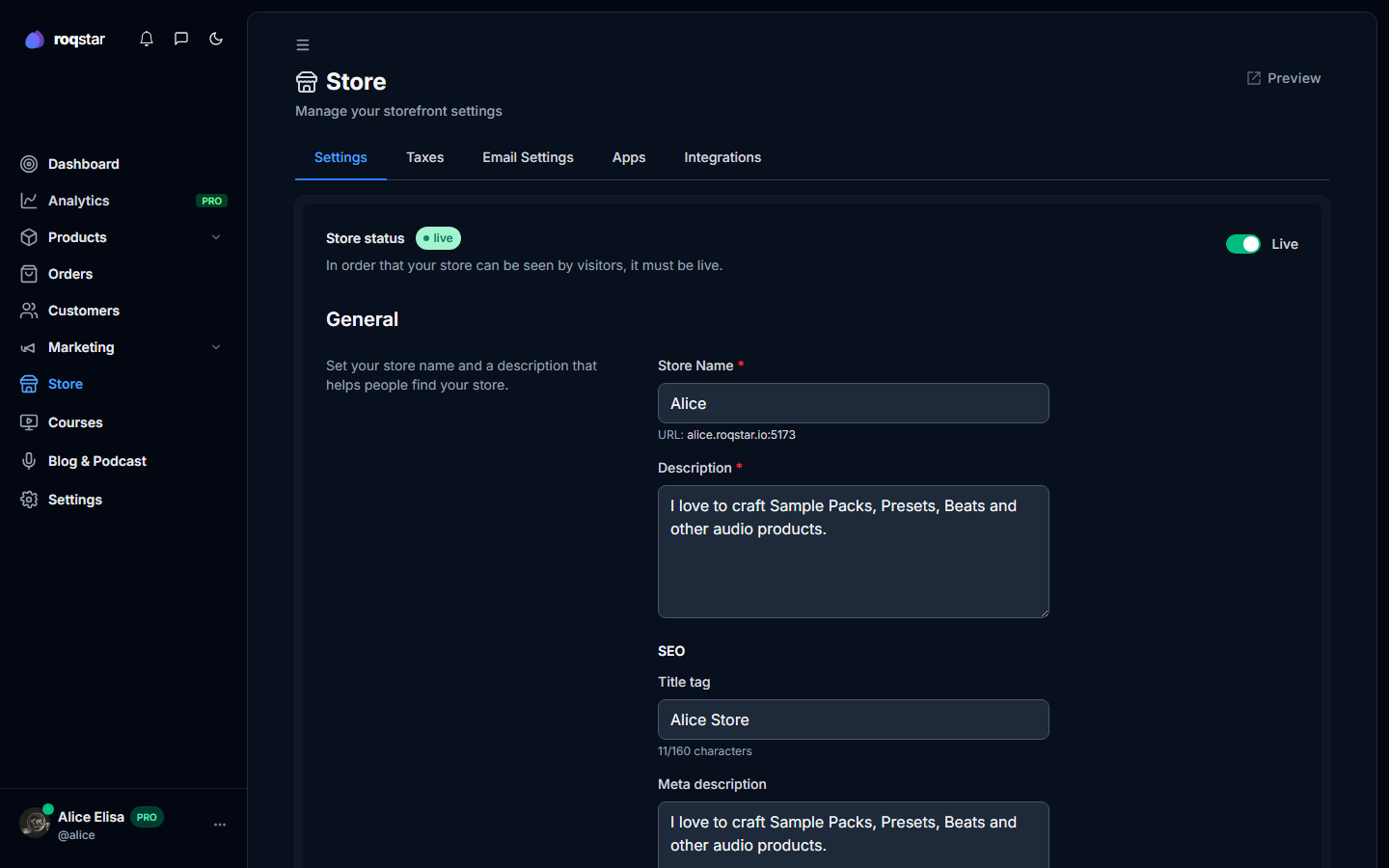Click the Description textarea
Viewport: 1389px width, 868px height.
click(854, 552)
